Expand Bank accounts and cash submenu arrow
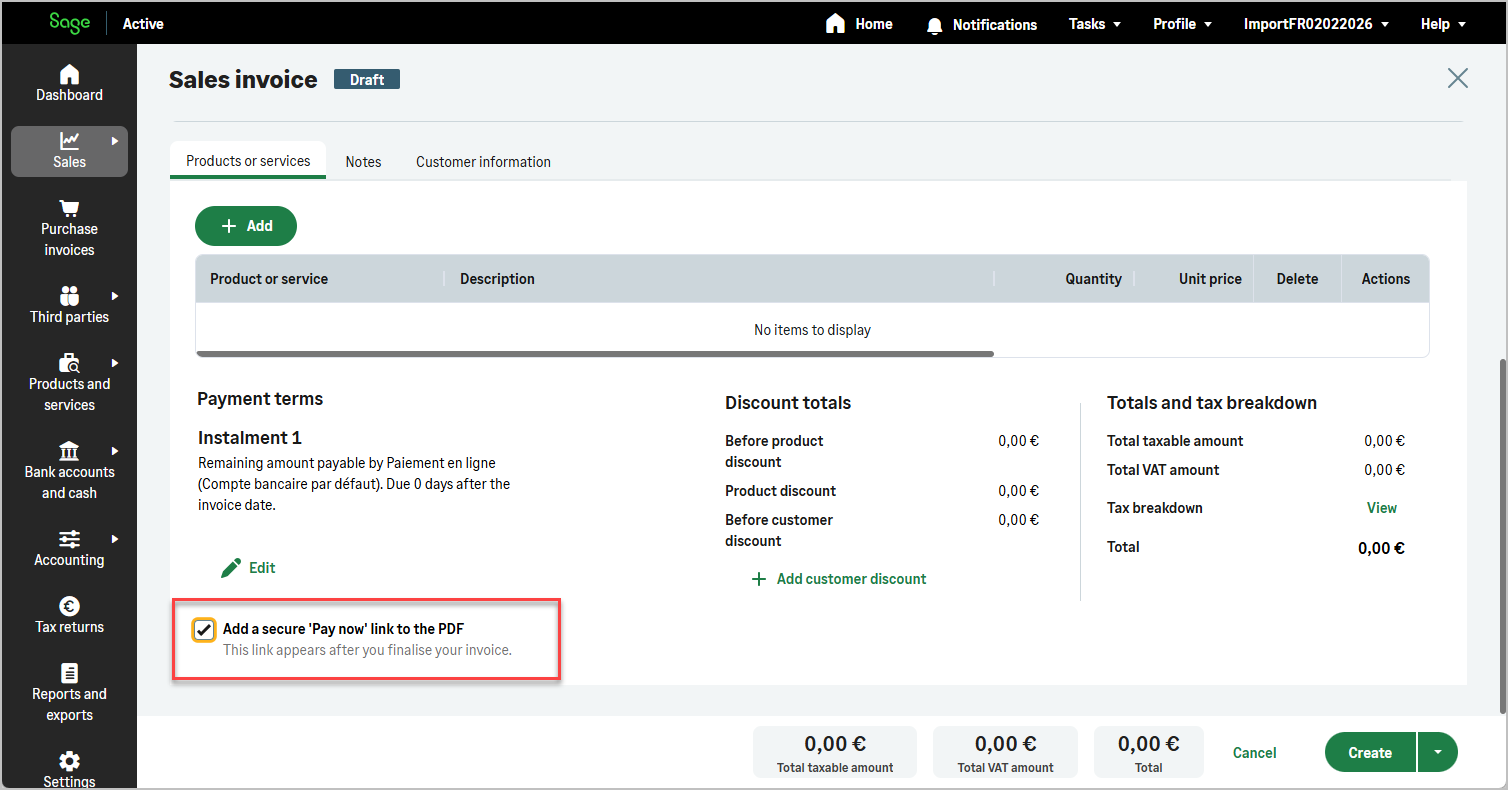The height and width of the screenshot is (790, 1508). coord(115,451)
